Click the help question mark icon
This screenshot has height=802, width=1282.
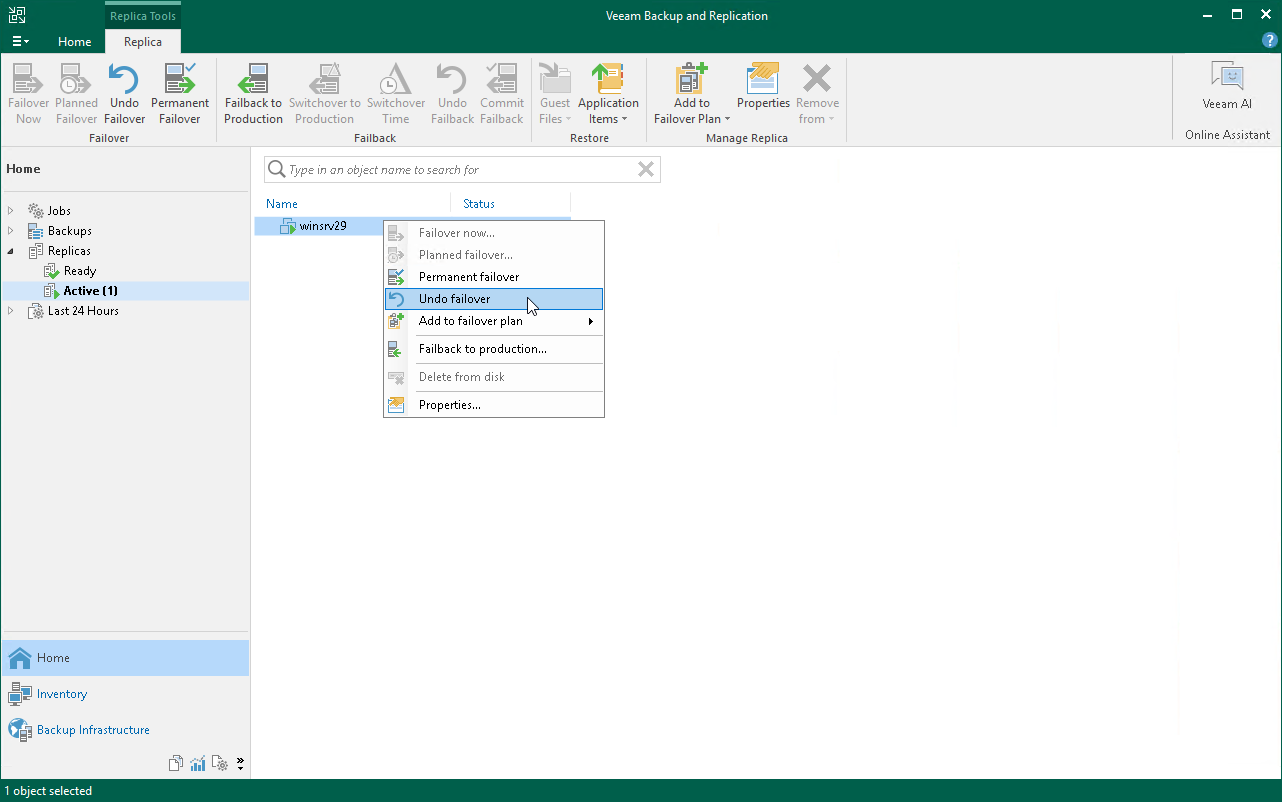tap(1270, 41)
